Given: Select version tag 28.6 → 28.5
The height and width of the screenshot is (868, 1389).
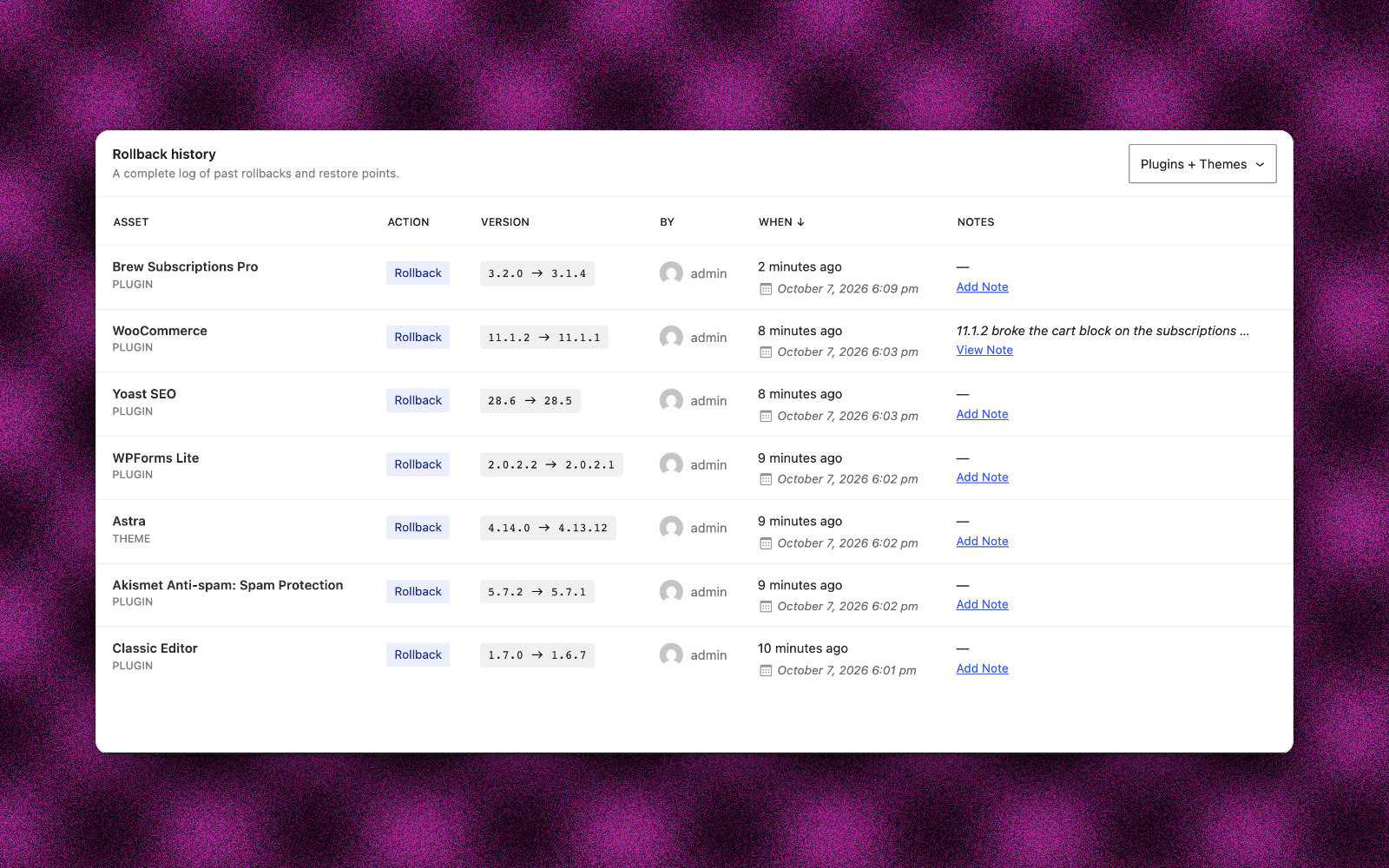Looking at the screenshot, I should (x=530, y=401).
